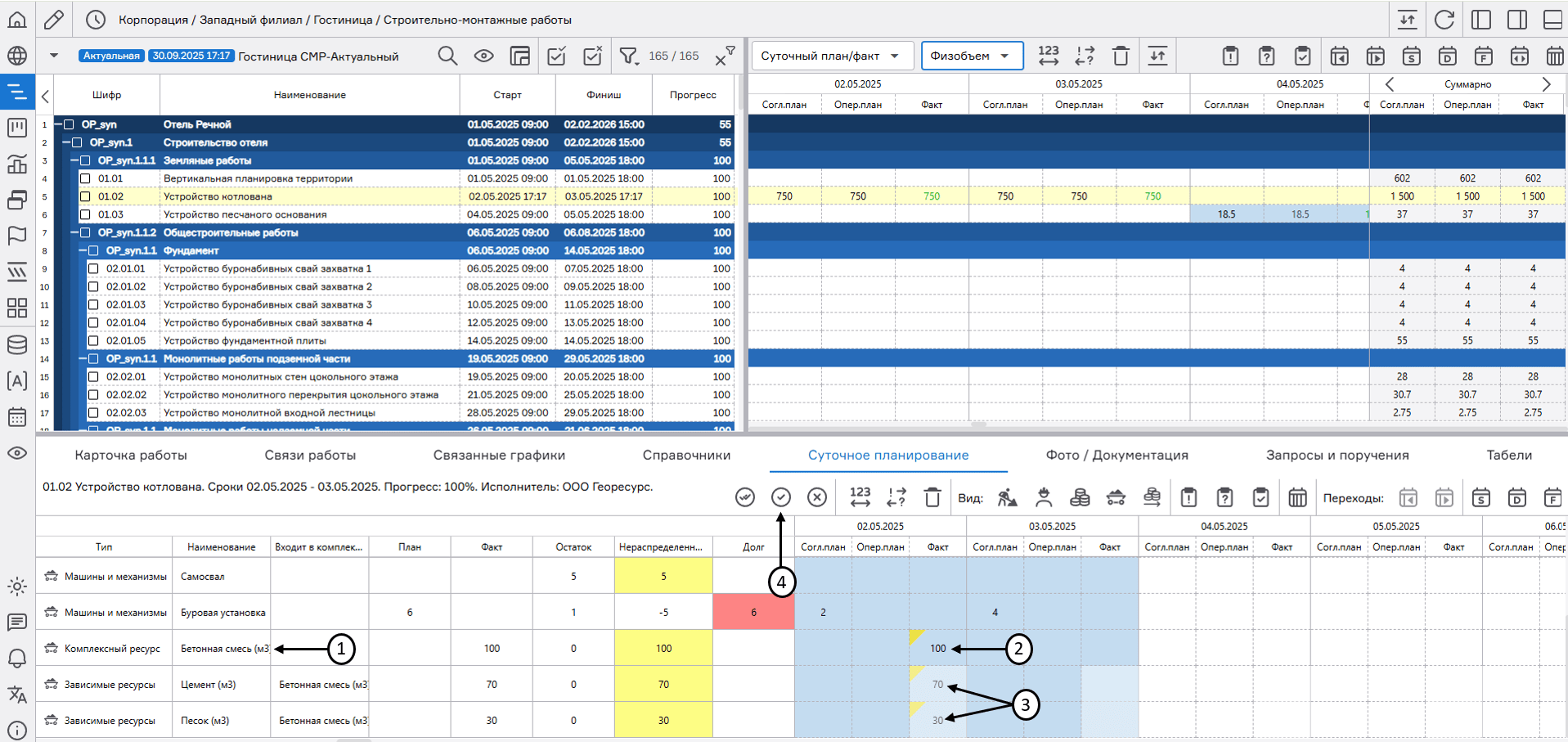
Task: Open the Табели tab
Action: pos(1508,455)
